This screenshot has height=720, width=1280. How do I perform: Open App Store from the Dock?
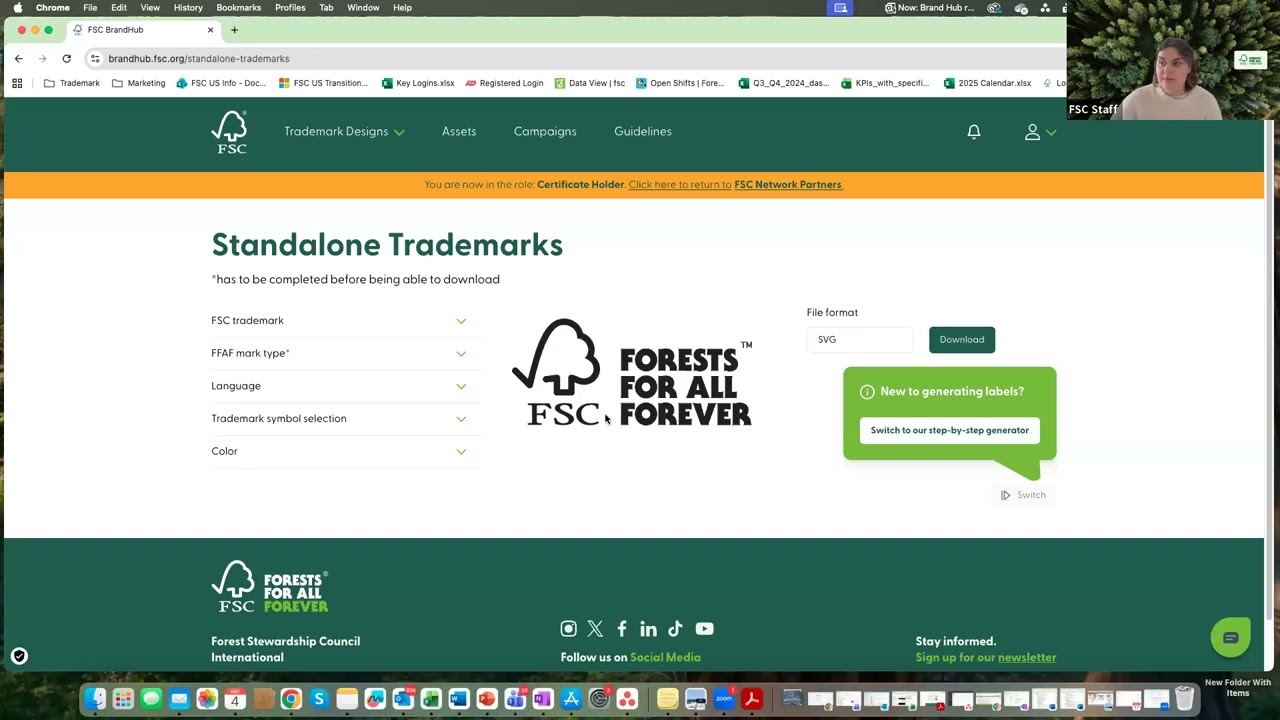571,699
